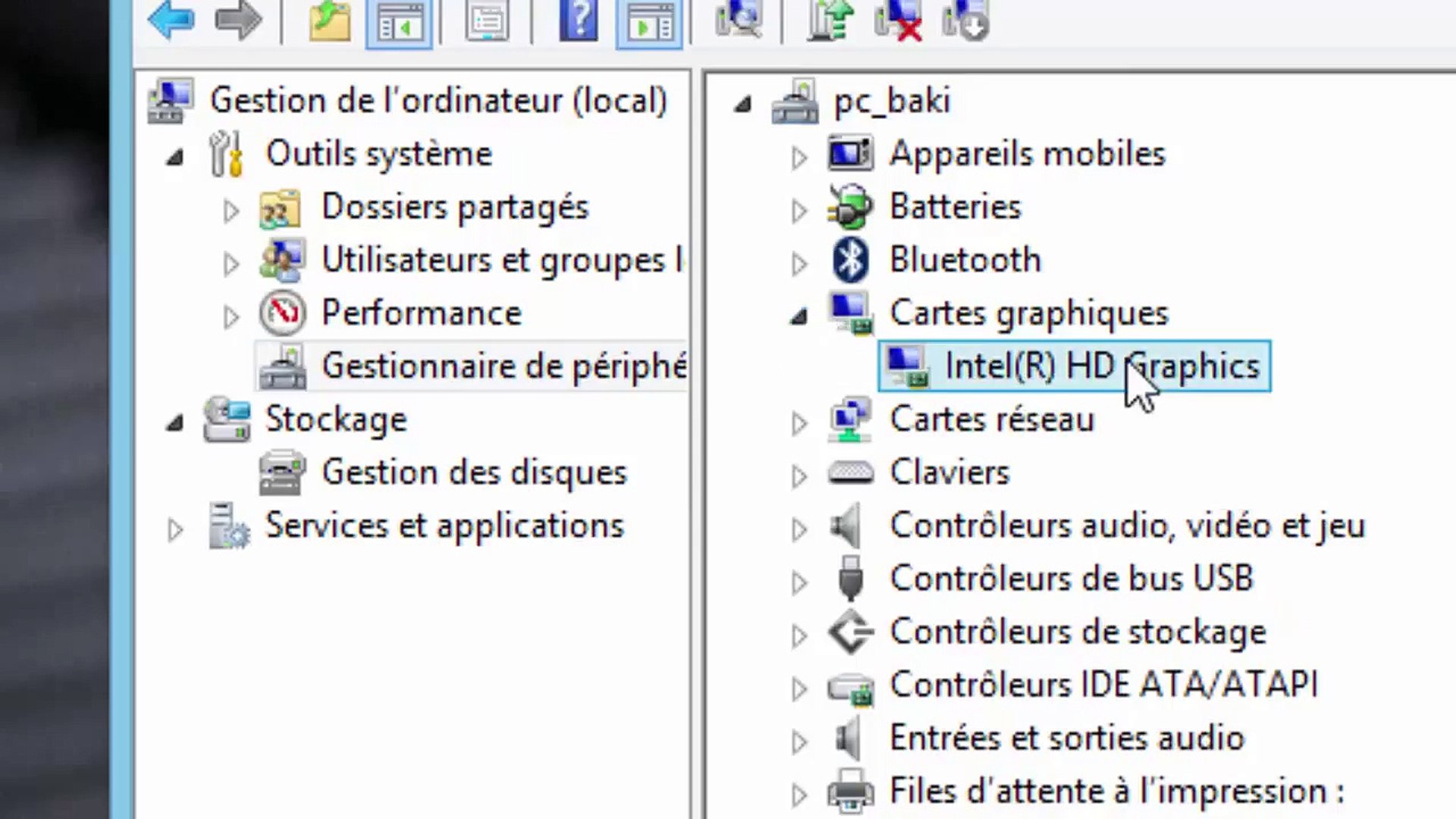Screen dimensions: 1456x819
Task: Select Intel(R) HD Graphics device
Action: tap(1101, 366)
